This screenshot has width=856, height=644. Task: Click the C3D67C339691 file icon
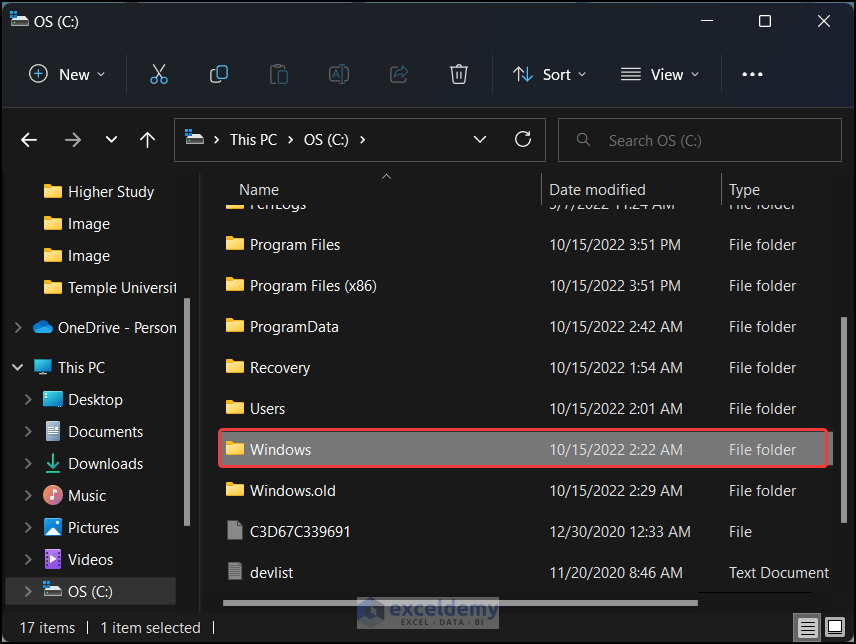[x=235, y=530]
